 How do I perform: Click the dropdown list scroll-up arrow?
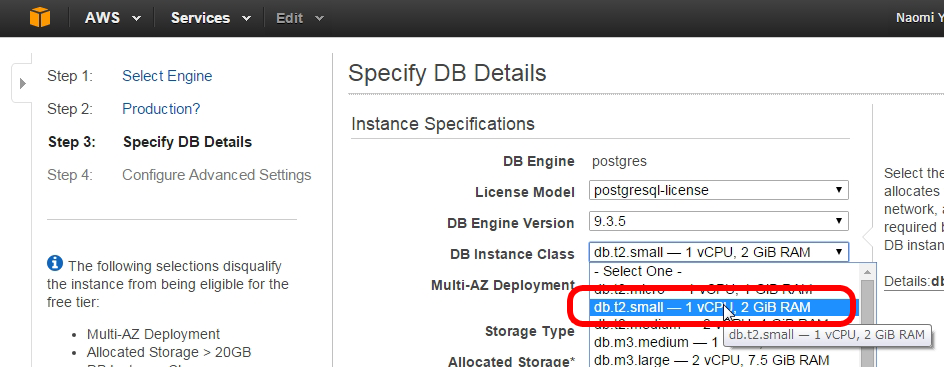coord(867,271)
